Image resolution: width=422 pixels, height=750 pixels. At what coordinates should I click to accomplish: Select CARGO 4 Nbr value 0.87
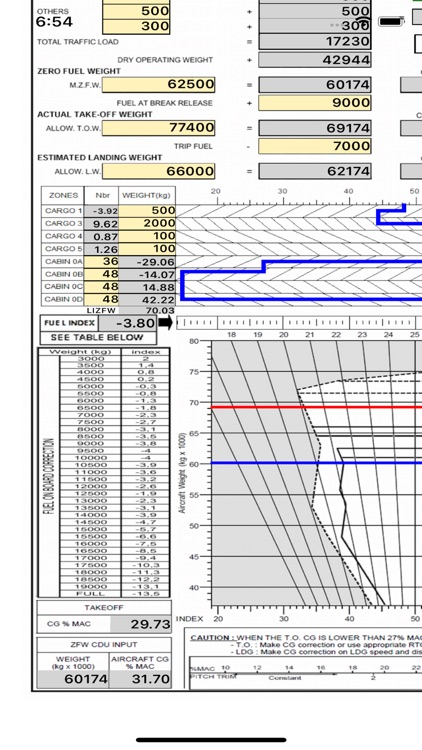click(101, 236)
